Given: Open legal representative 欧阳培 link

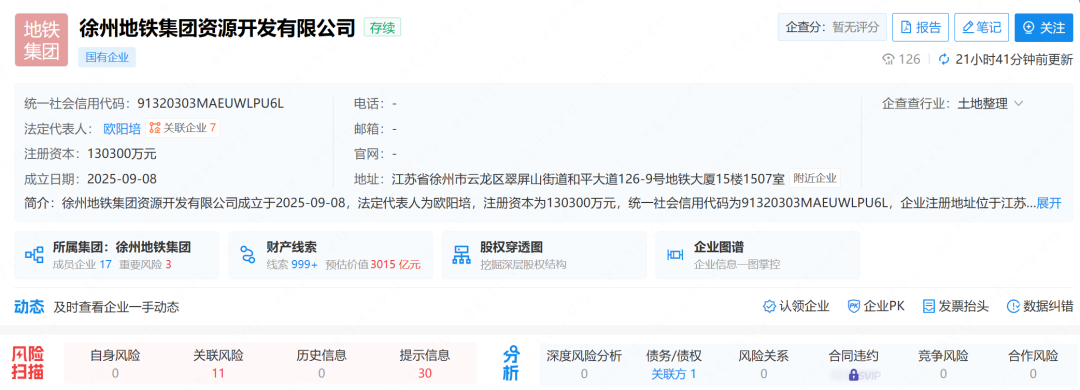Looking at the screenshot, I should (x=122, y=128).
